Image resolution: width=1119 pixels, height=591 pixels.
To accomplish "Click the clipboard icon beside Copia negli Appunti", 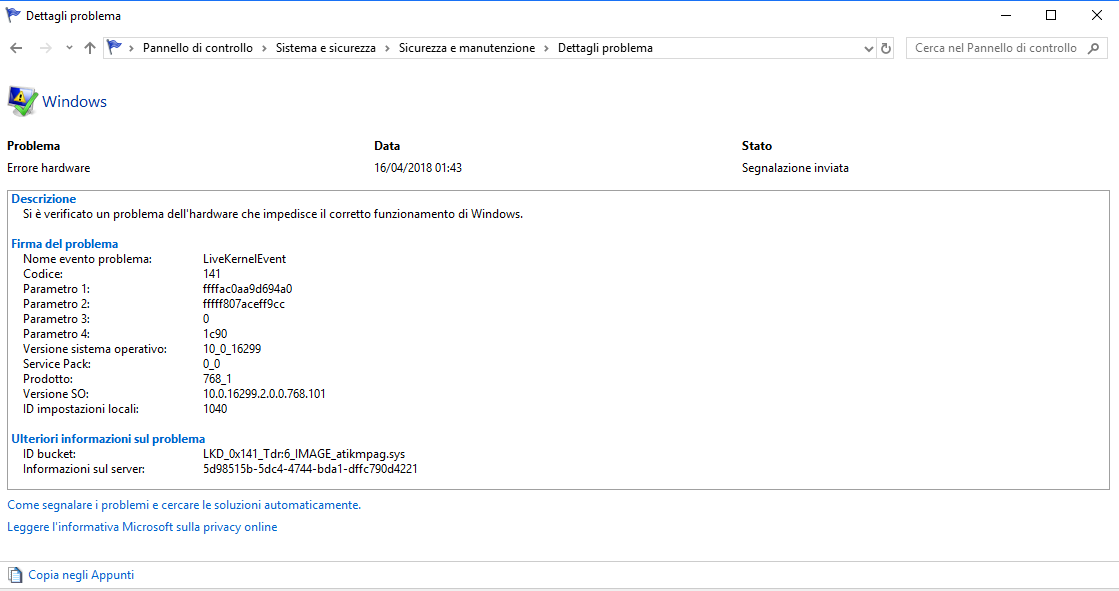I will click(15, 575).
